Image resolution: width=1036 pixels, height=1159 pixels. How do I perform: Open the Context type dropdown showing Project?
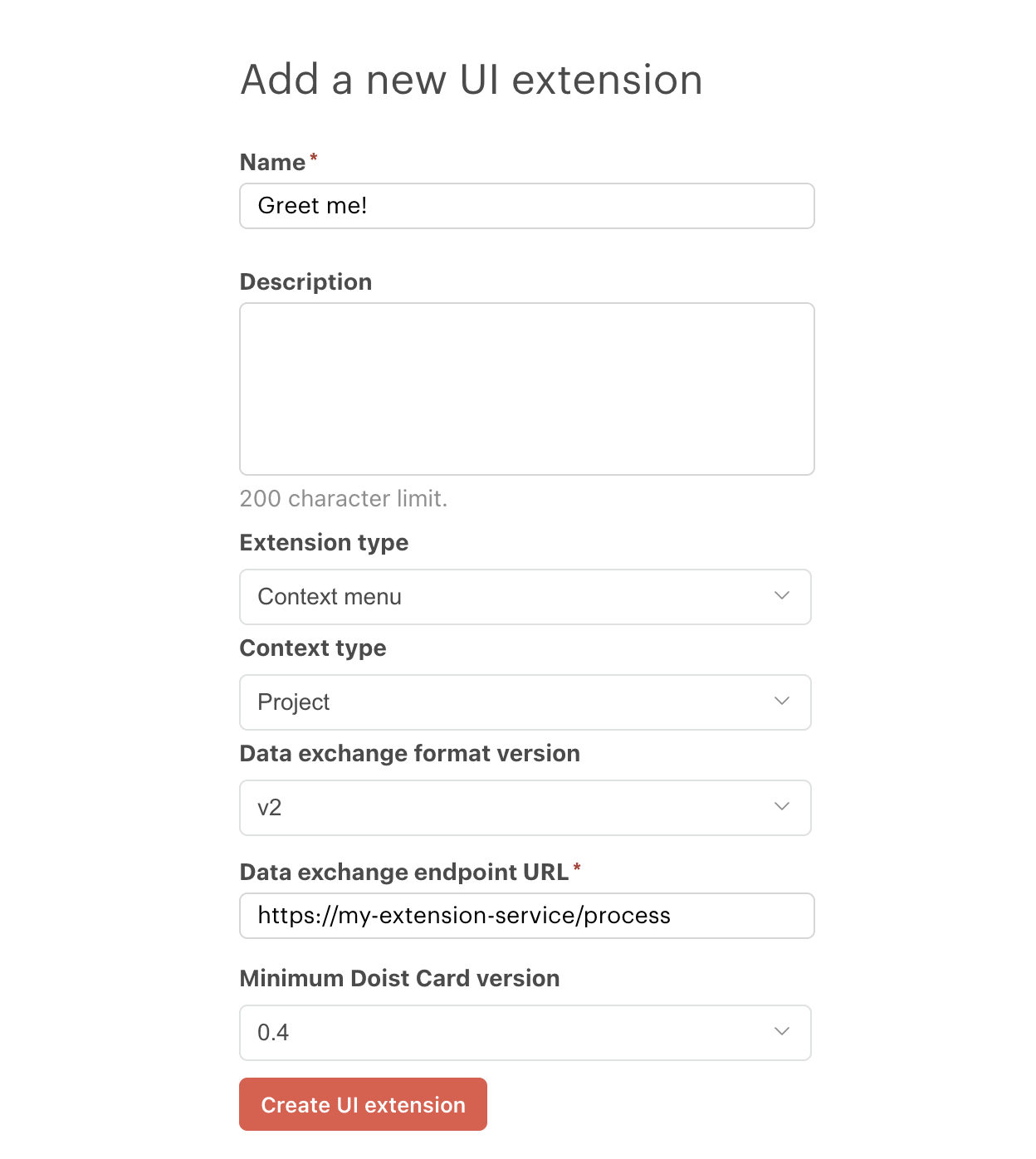point(525,702)
